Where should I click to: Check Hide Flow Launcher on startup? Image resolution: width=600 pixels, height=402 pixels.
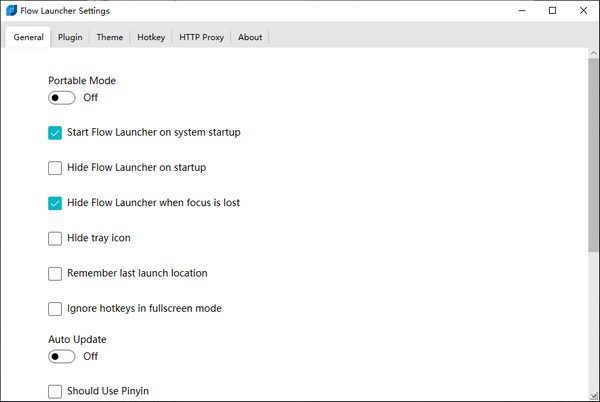[55, 168]
